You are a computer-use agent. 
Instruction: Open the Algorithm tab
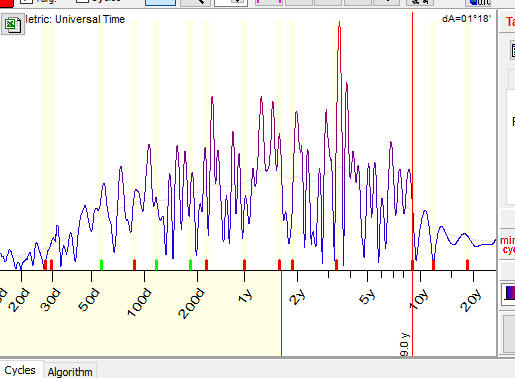pos(70,372)
